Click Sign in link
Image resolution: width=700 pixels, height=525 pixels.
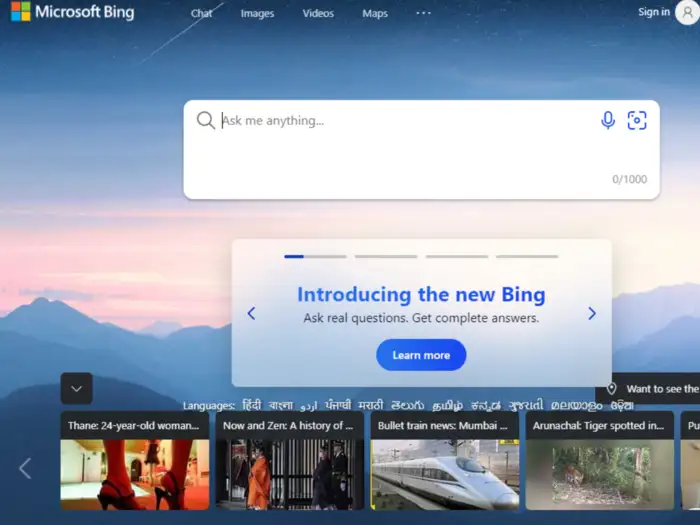pyautogui.click(x=654, y=12)
